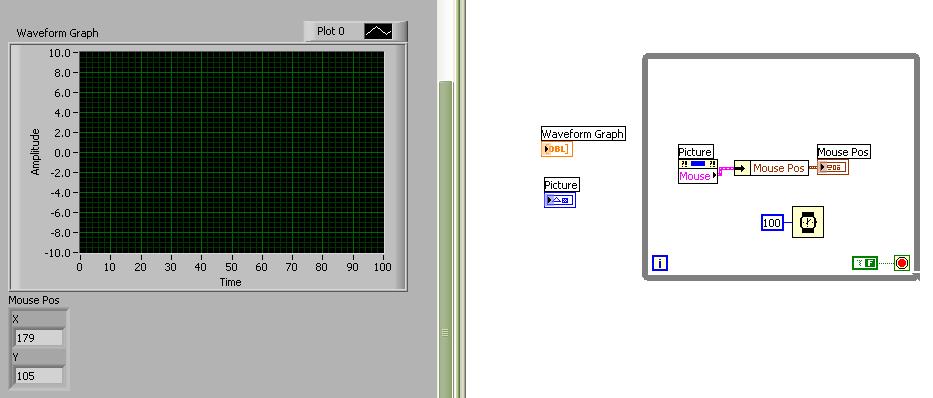
Task: Click the Picture property node header
Action: (x=698, y=164)
